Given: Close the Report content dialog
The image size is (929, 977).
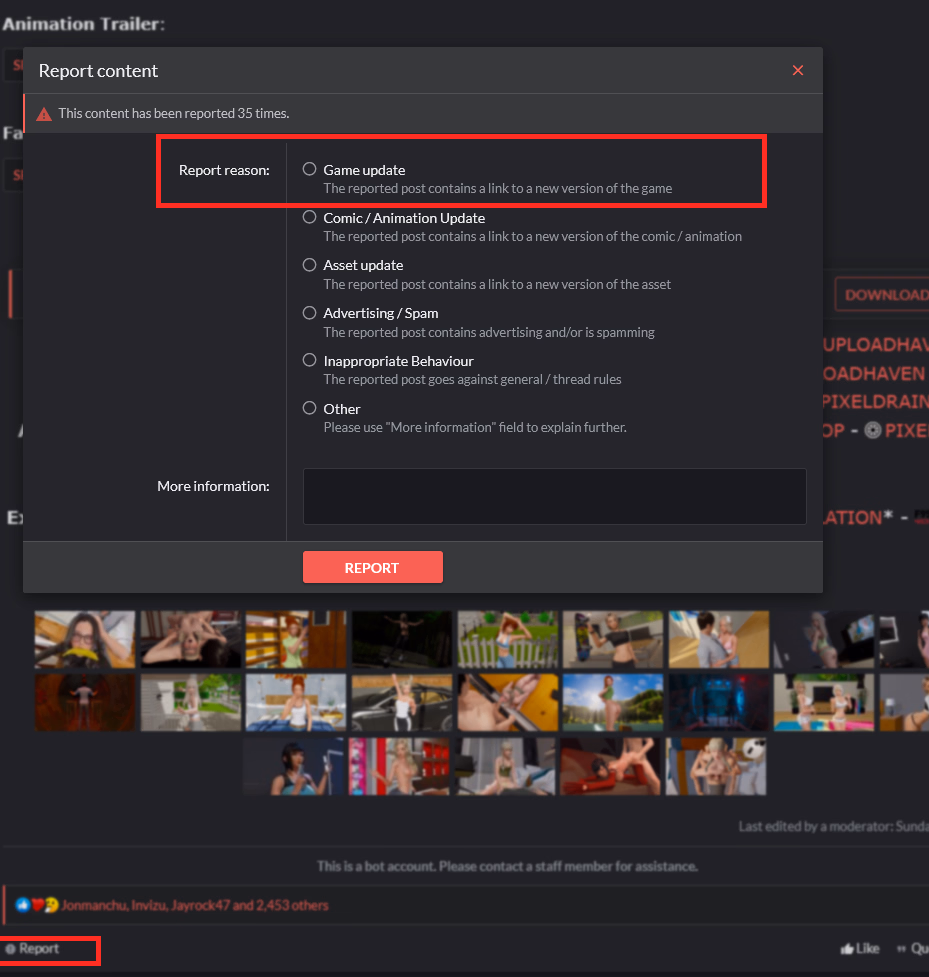Looking at the screenshot, I should click(x=798, y=70).
